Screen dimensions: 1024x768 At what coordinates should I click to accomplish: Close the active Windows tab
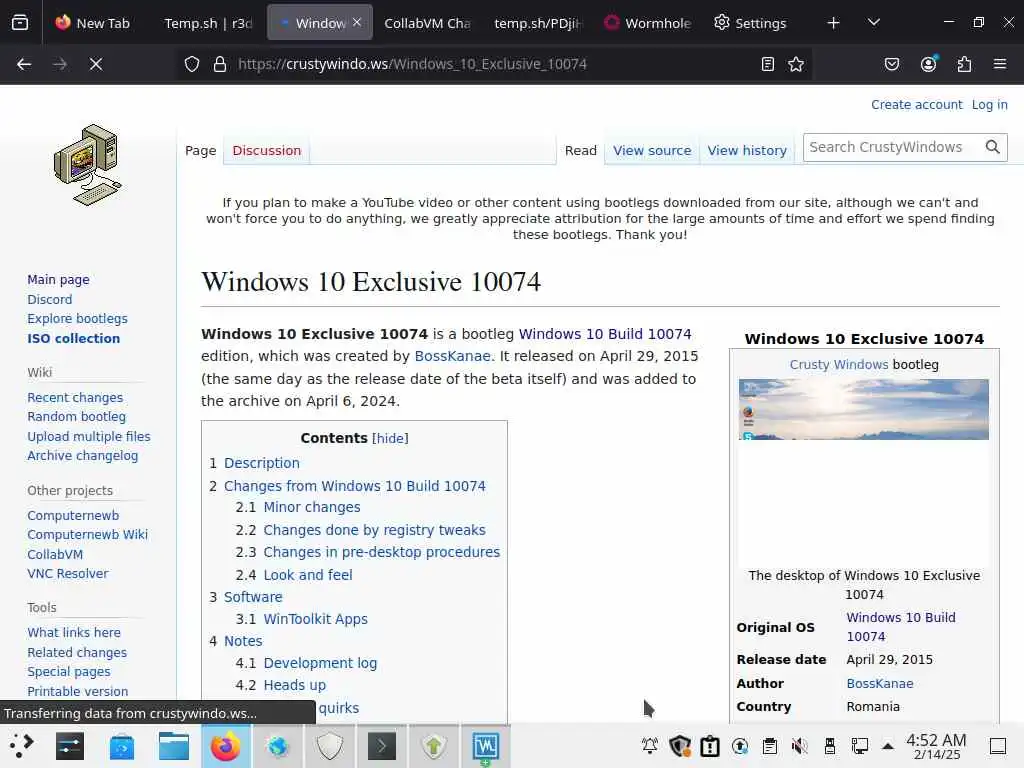pos(357,22)
